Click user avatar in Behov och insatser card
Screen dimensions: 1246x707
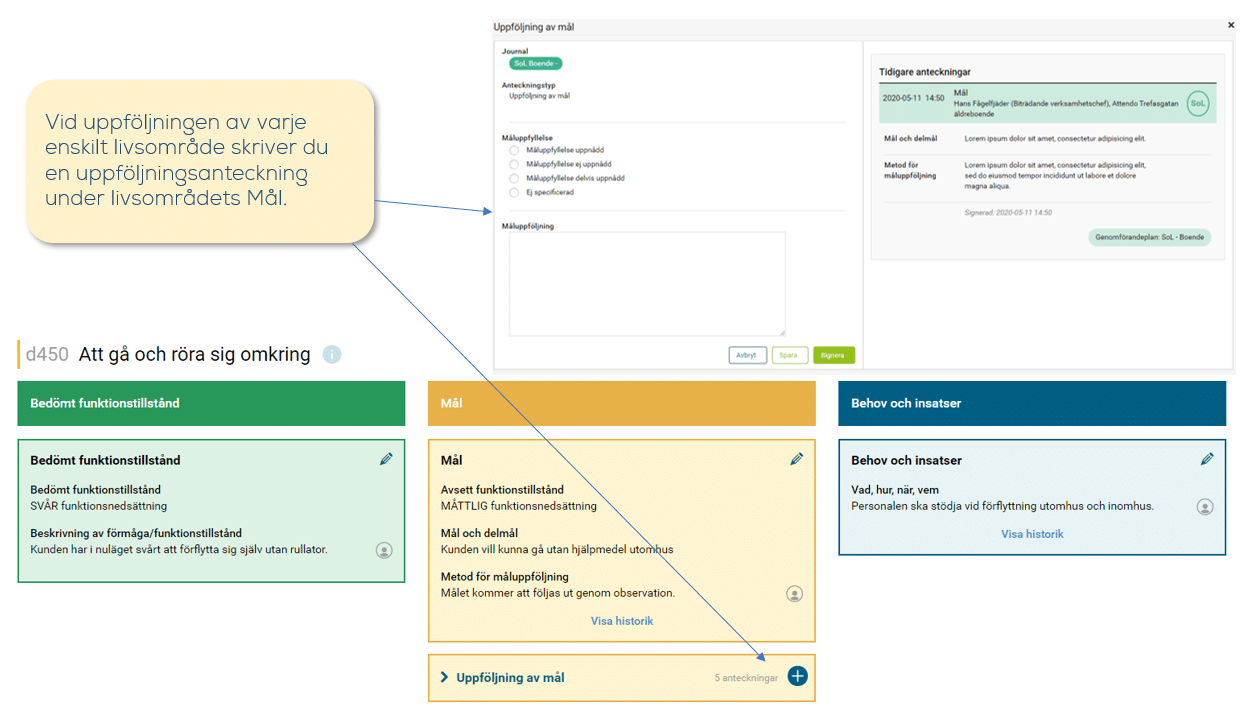[x=1205, y=507]
